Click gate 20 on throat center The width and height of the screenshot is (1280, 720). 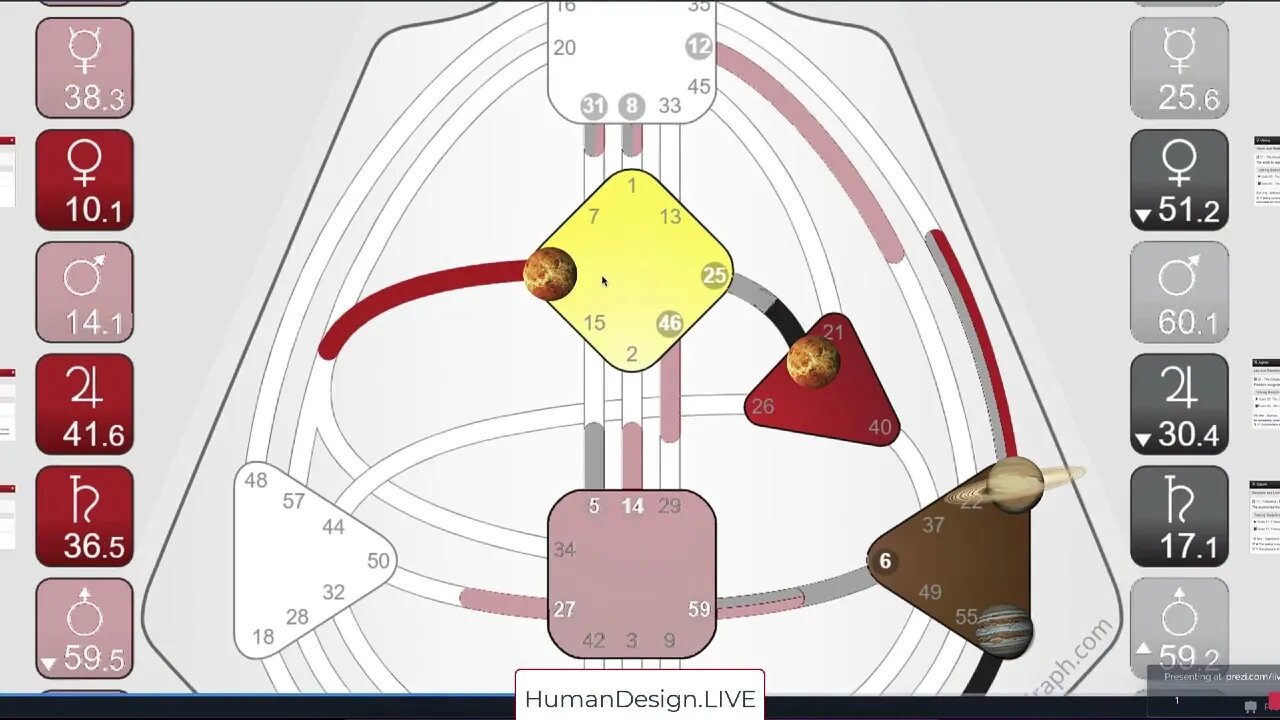[x=564, y=47]
